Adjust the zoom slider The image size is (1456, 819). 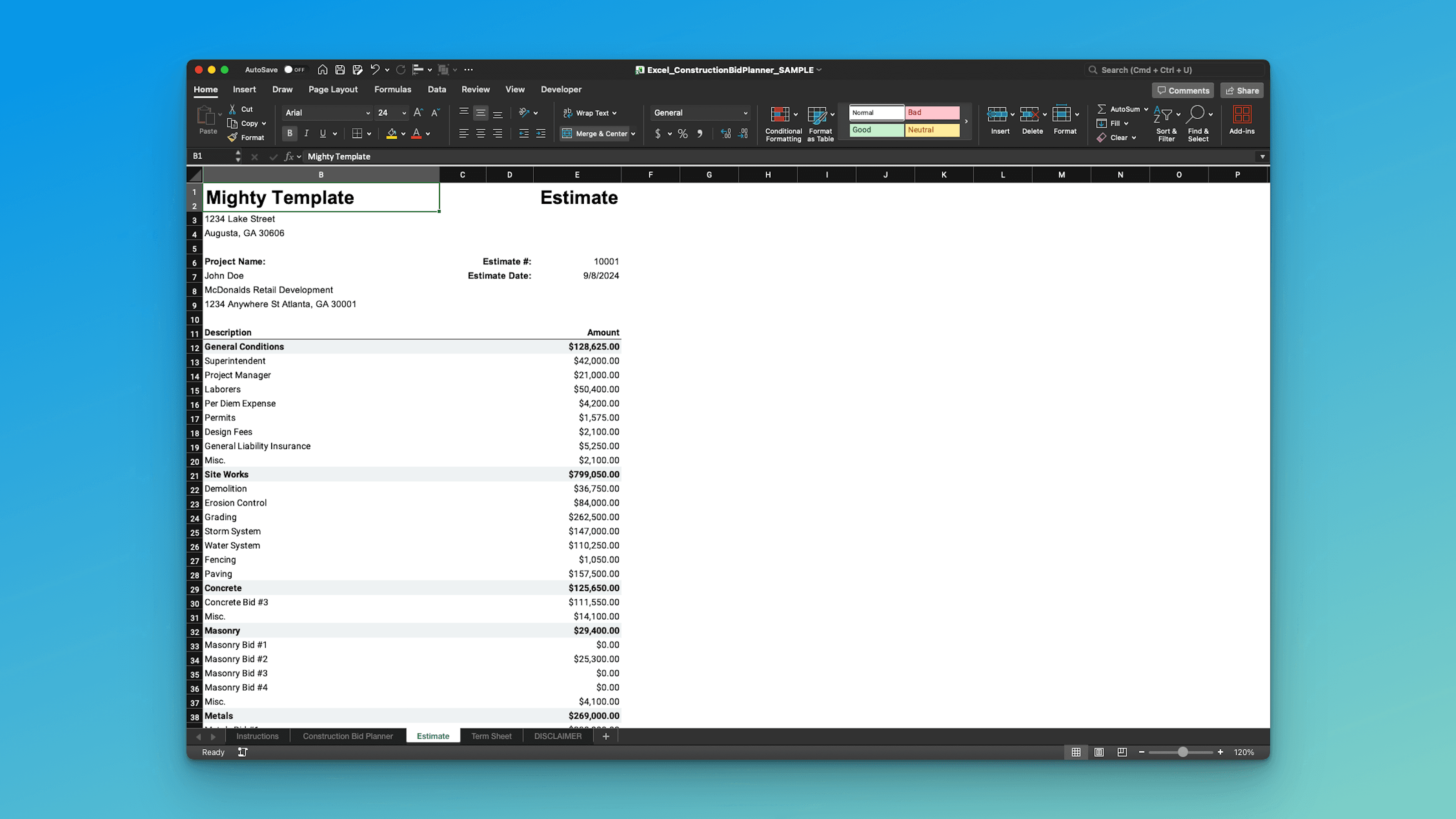(x=1182, y=752)
